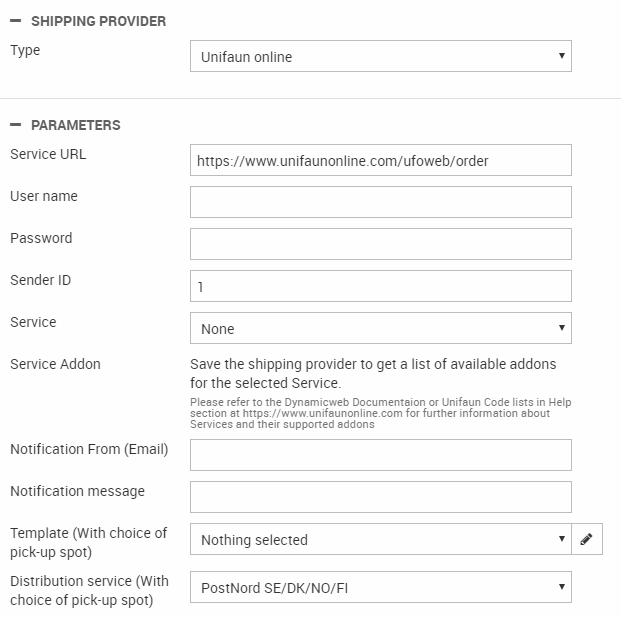Image resolution: width=621 pixels, height=618 pixels.
Task: Collapse the Shipping Provider section
Action: click(x=15, y=21)
